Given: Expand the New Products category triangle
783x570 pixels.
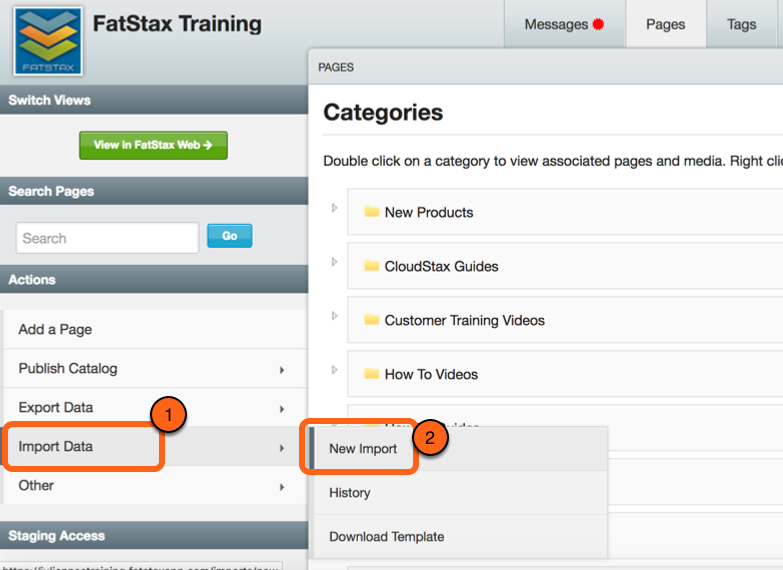Looking at the screenshot, I should point(335,208).
